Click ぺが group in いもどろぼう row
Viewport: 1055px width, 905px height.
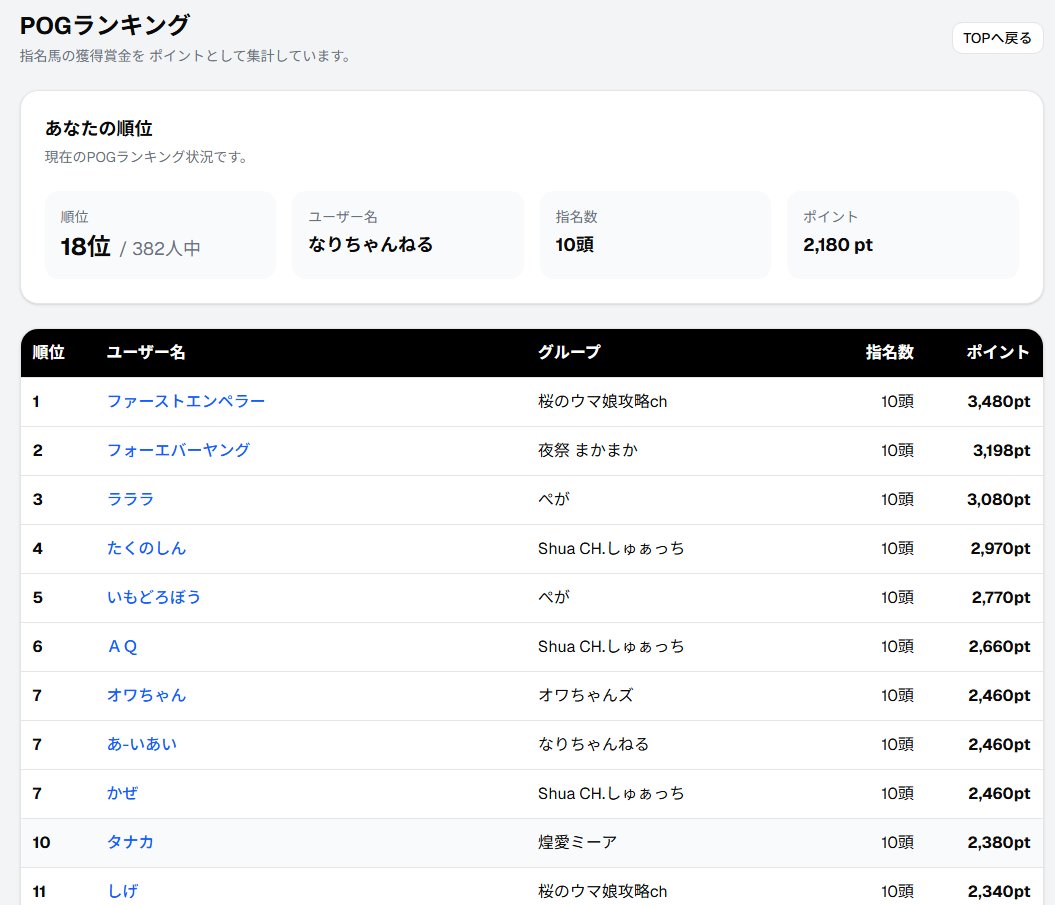554,598
